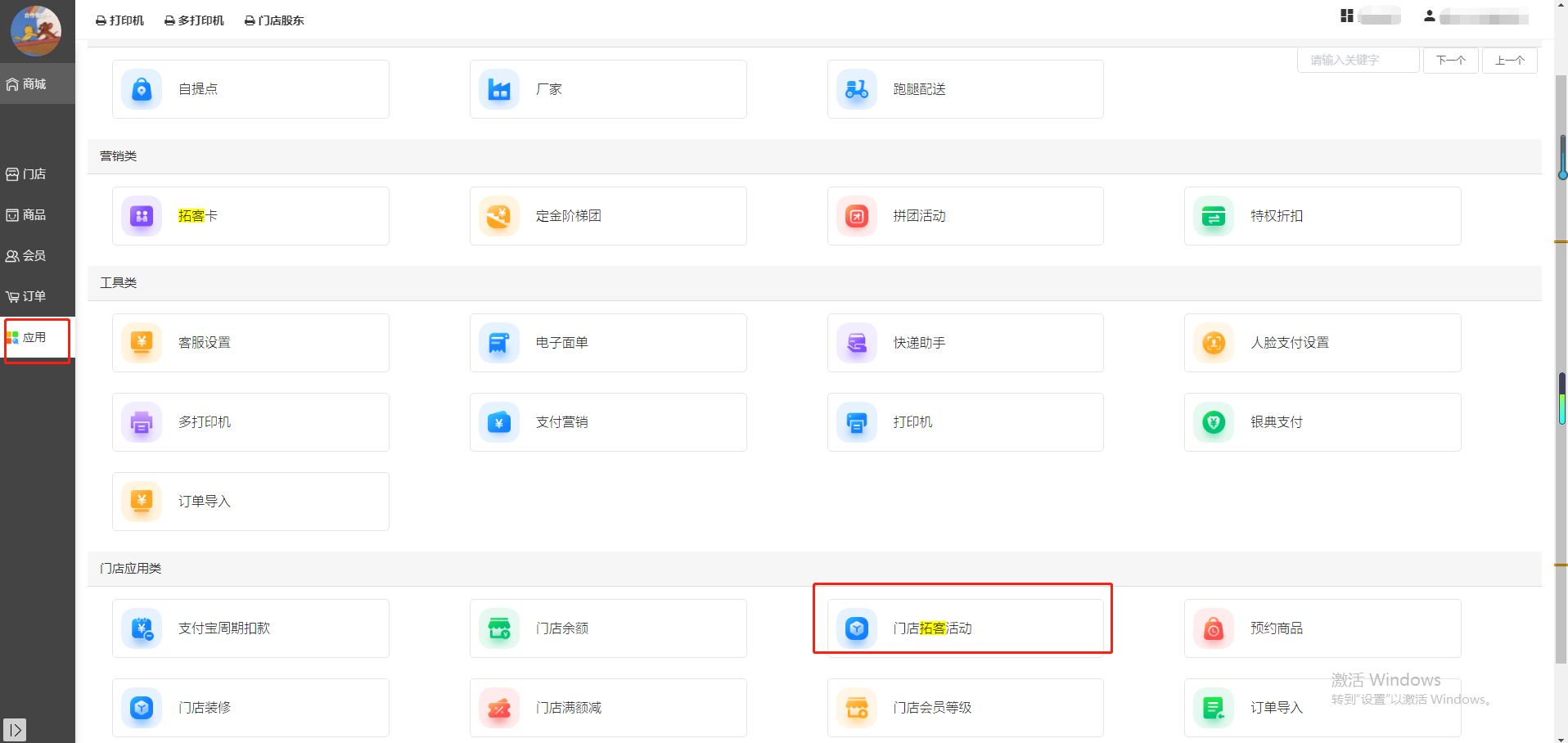Open the 自提点 pickup point app icon
1568x743 pixels.
[x=142, y=89]
